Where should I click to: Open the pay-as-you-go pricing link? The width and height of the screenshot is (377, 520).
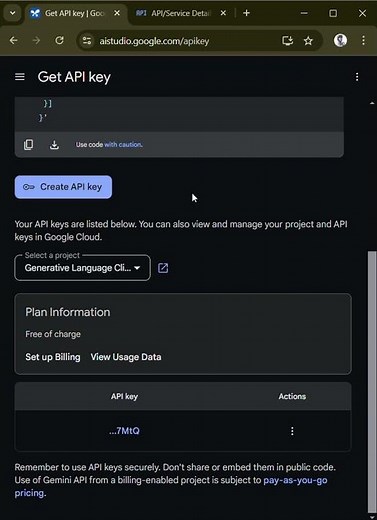171,486
